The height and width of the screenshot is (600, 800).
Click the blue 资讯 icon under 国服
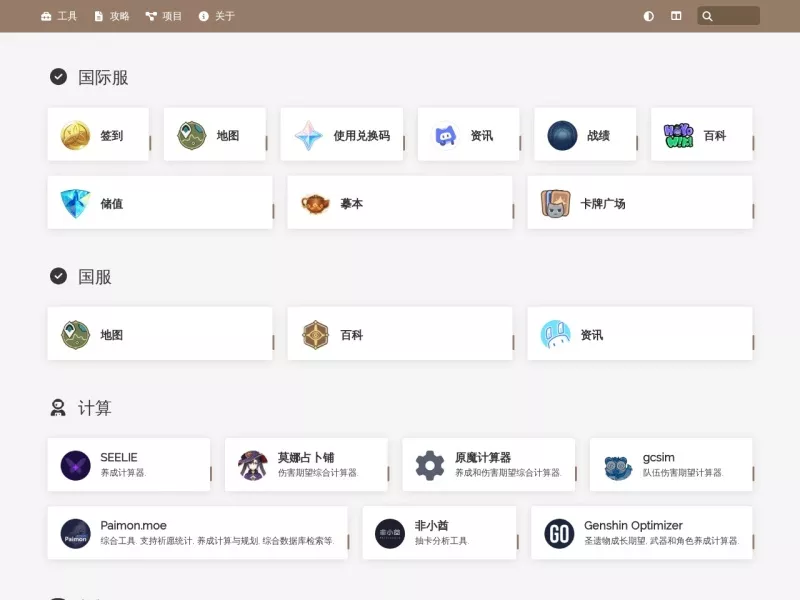point(555,335)
